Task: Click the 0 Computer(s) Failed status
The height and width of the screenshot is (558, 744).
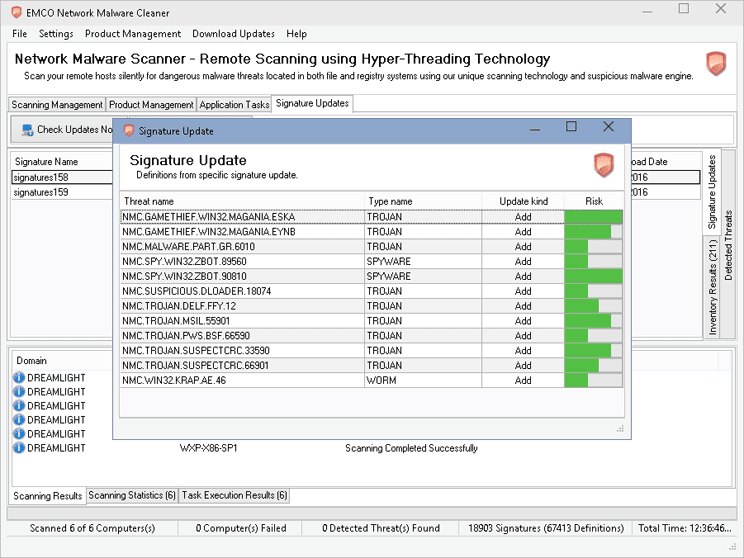Action: 241,528
